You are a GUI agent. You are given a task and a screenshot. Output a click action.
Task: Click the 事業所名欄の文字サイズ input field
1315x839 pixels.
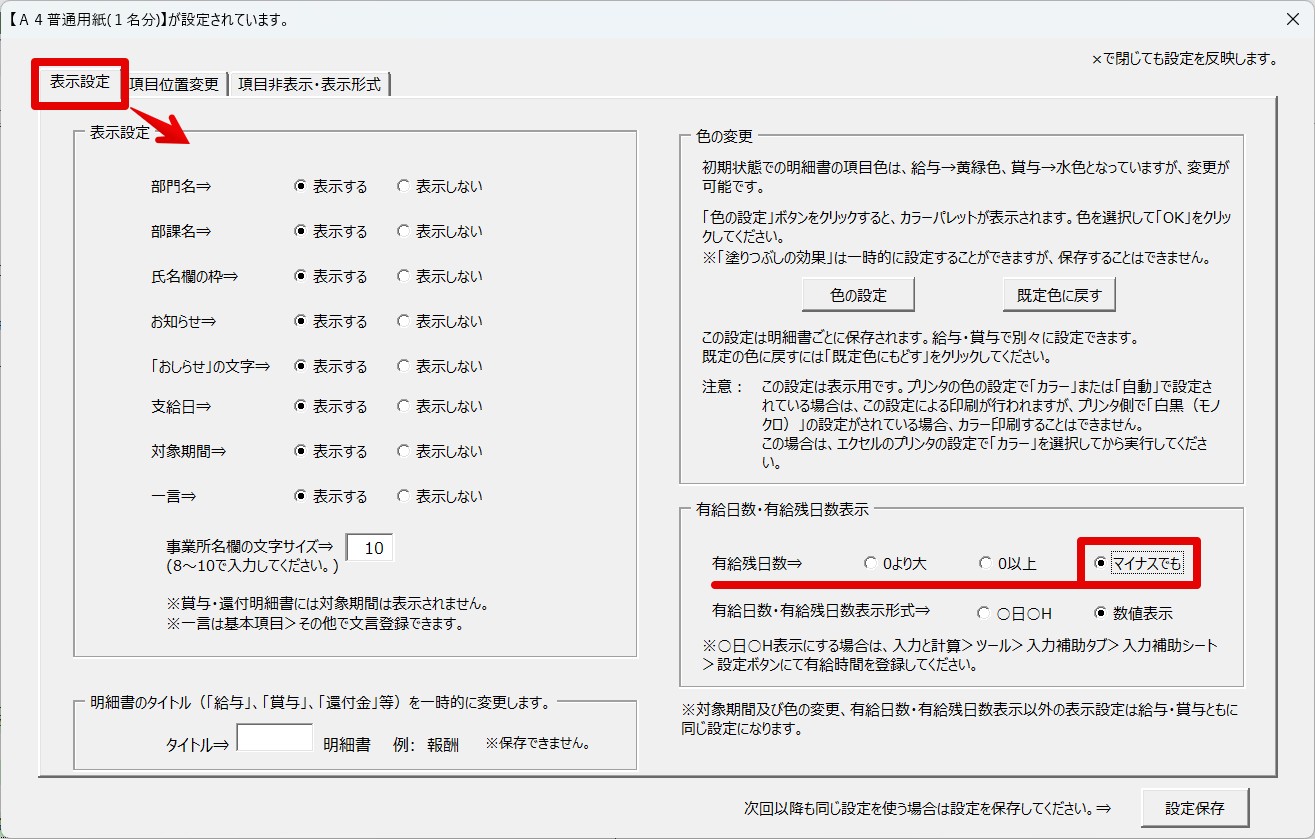tap(370, 548)
